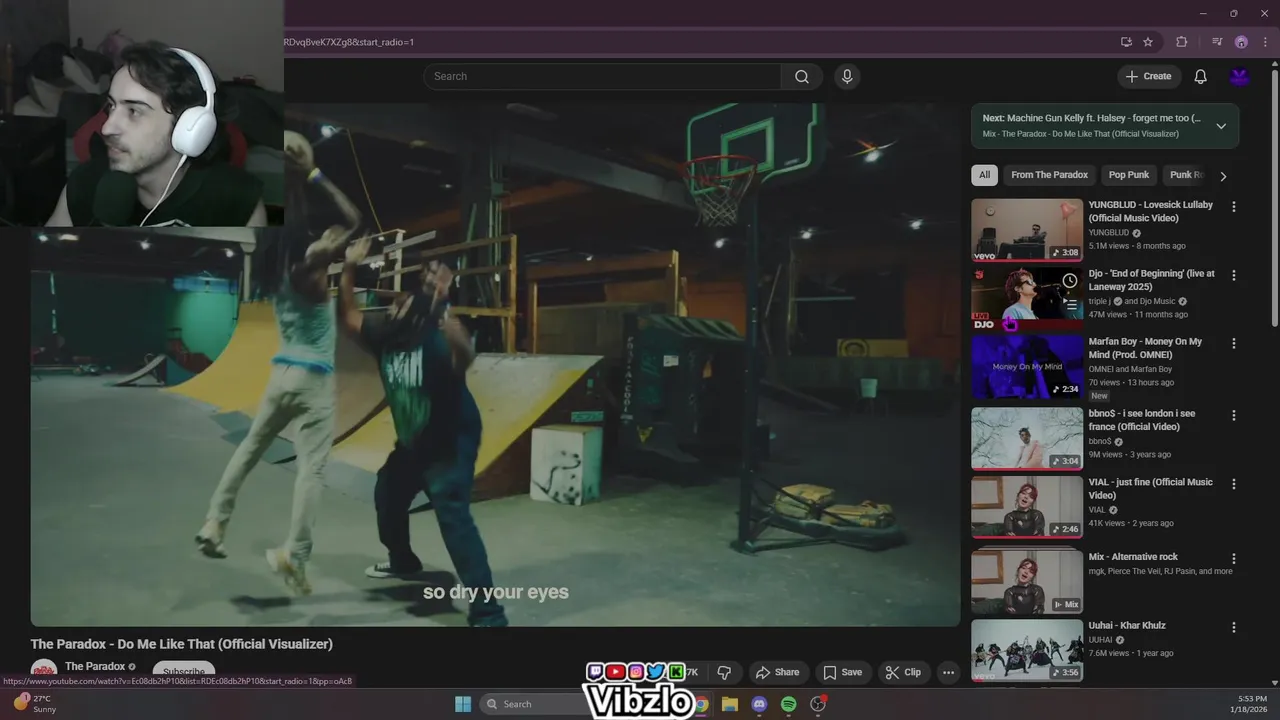Open Discord from the taskbar
1280x720 pixels.
click(759, 704)
